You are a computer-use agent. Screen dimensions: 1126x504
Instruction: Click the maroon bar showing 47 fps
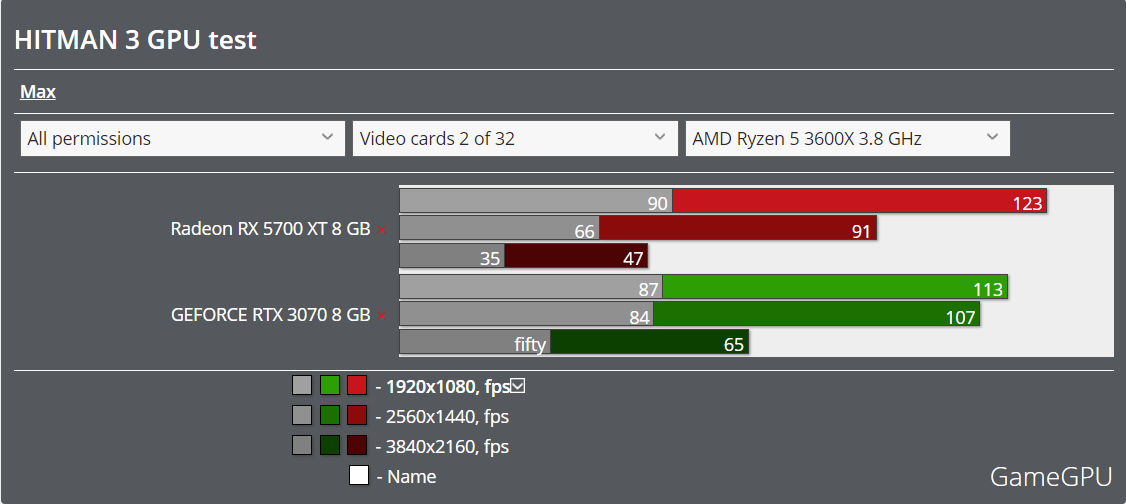pyautogui.click(x=576, y=256)
